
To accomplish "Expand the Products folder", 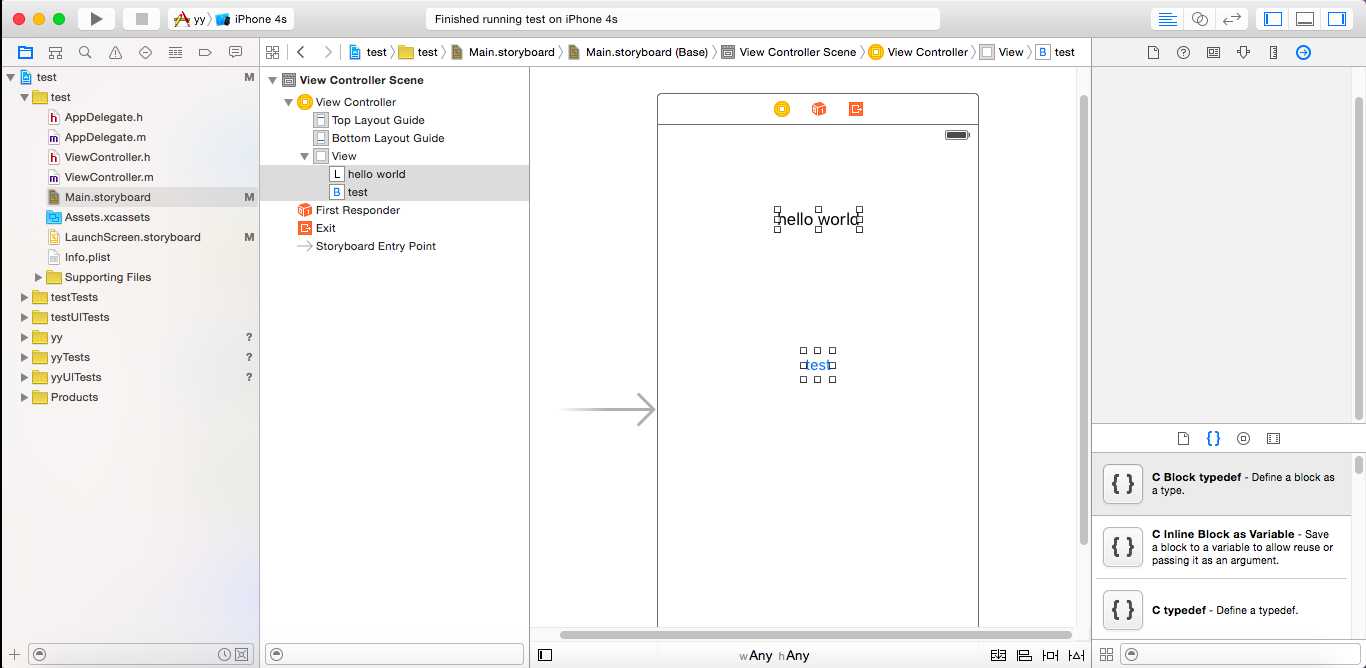I will (x=25, y=397).
